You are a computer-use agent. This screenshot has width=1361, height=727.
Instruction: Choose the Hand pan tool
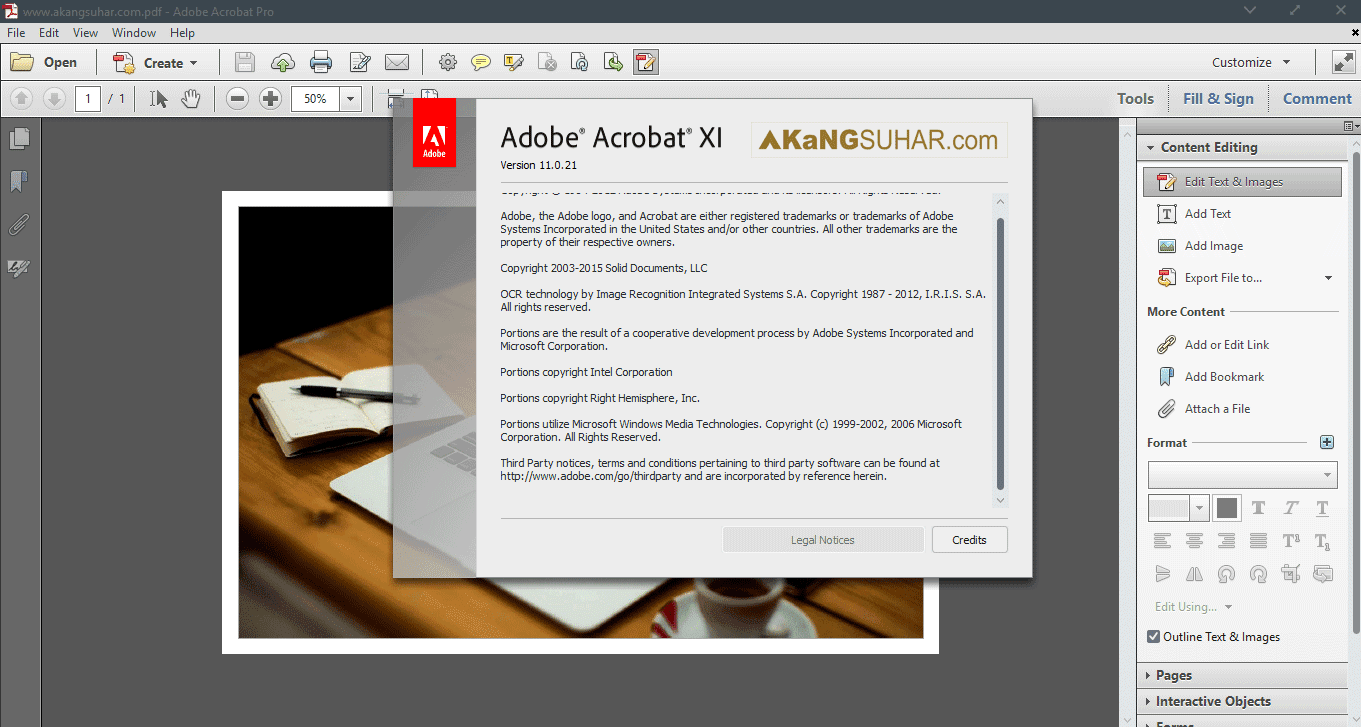(191, 98)
